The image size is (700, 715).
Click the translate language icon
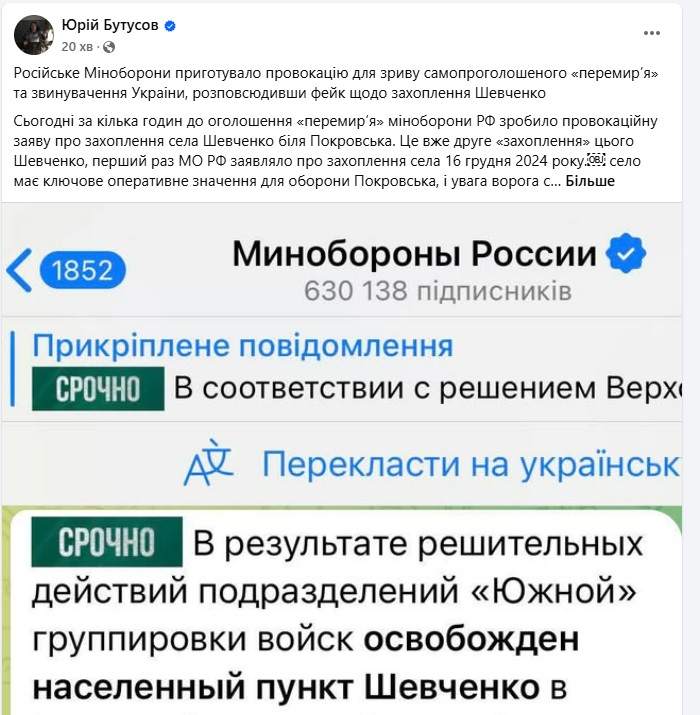(x=209, y=463)
